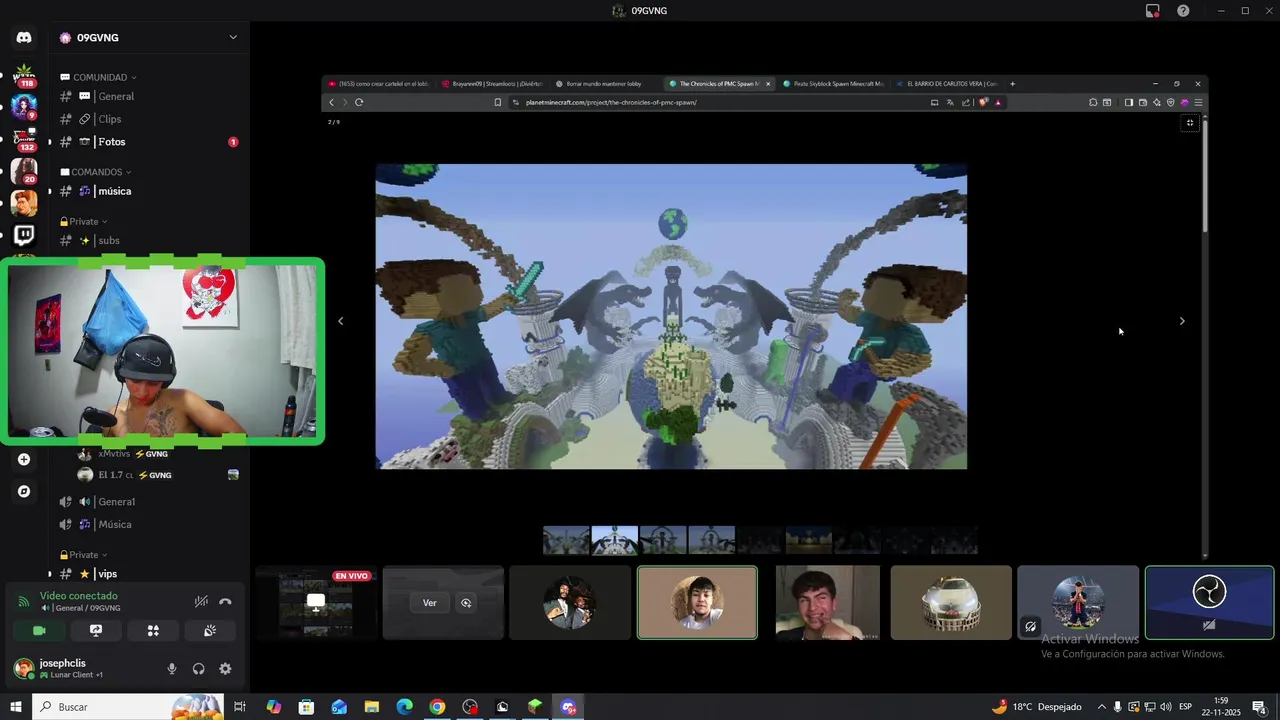Pop out stream icon next to Ver
Screen dimensions: 1280x720
point(466,603)
